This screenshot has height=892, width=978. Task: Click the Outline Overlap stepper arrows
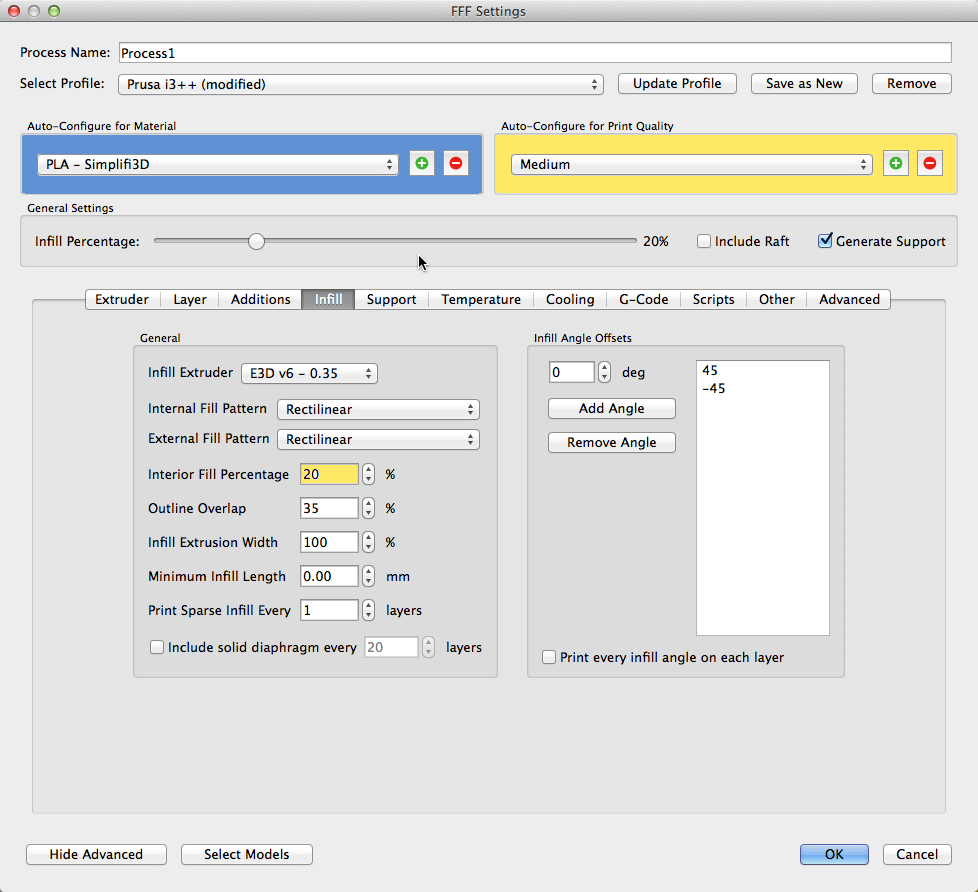(369, 508)
